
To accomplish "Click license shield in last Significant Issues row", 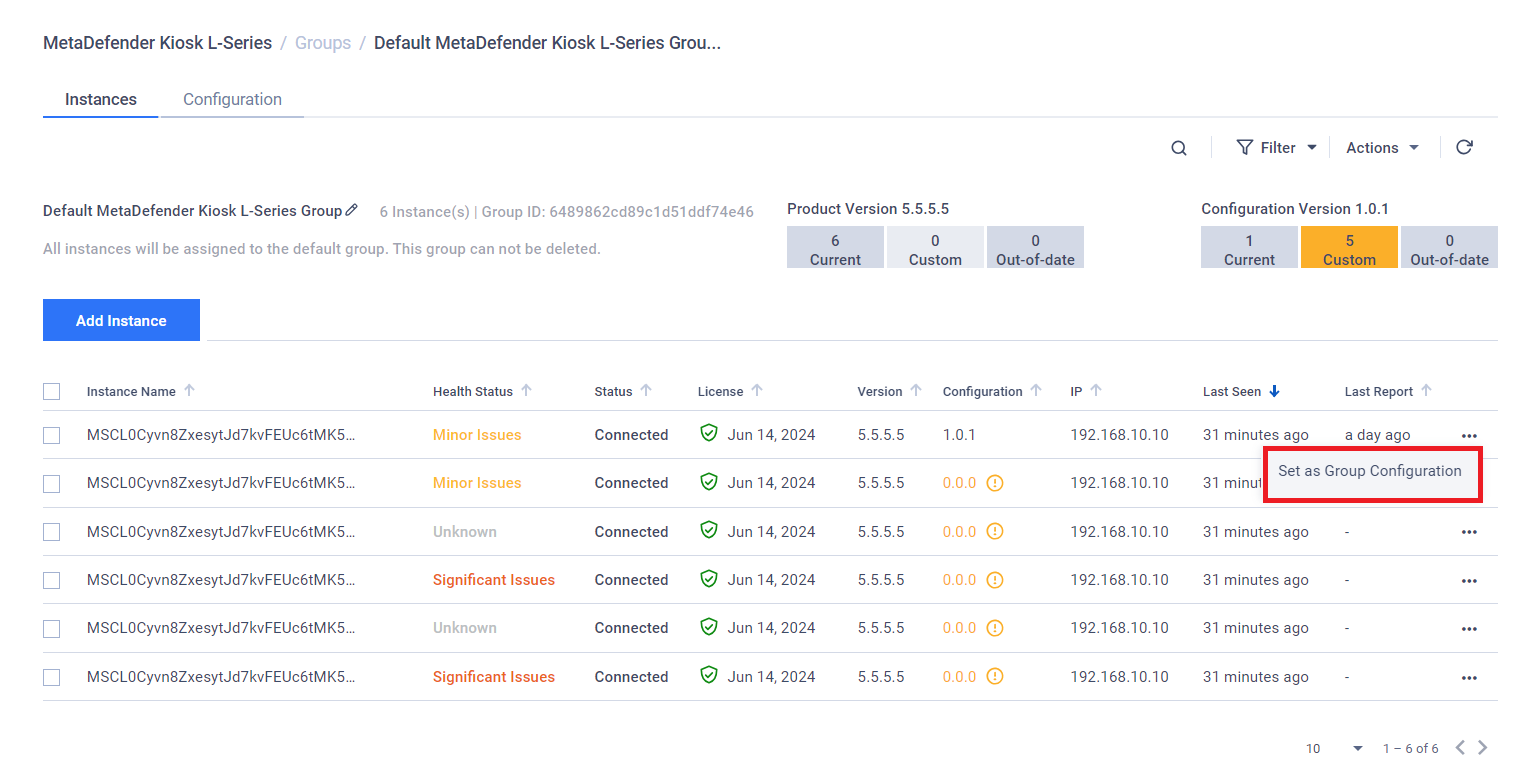I will coord(709,676).
